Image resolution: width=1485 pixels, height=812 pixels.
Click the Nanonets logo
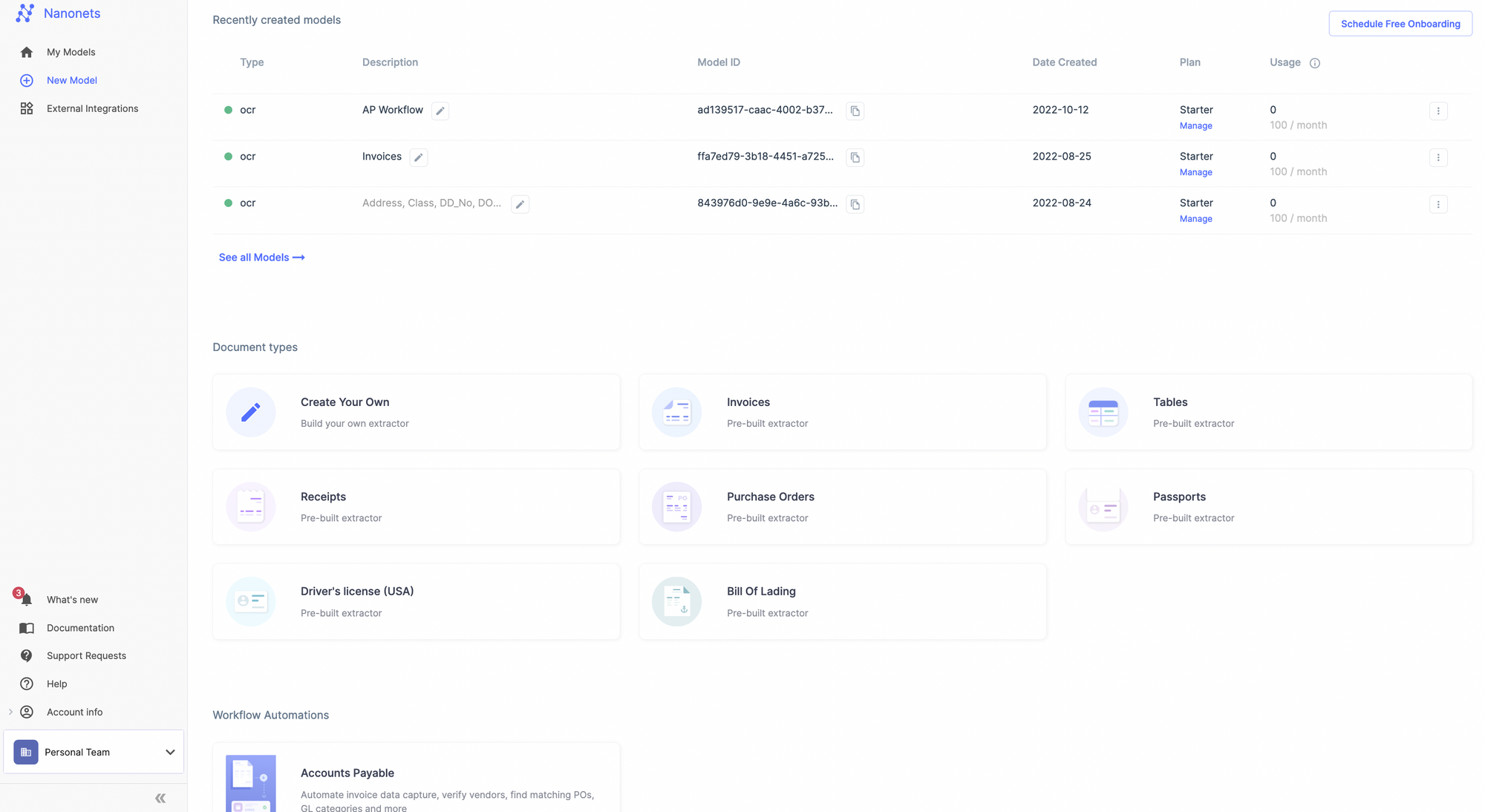pyautogui.click(x=25, y=13)
